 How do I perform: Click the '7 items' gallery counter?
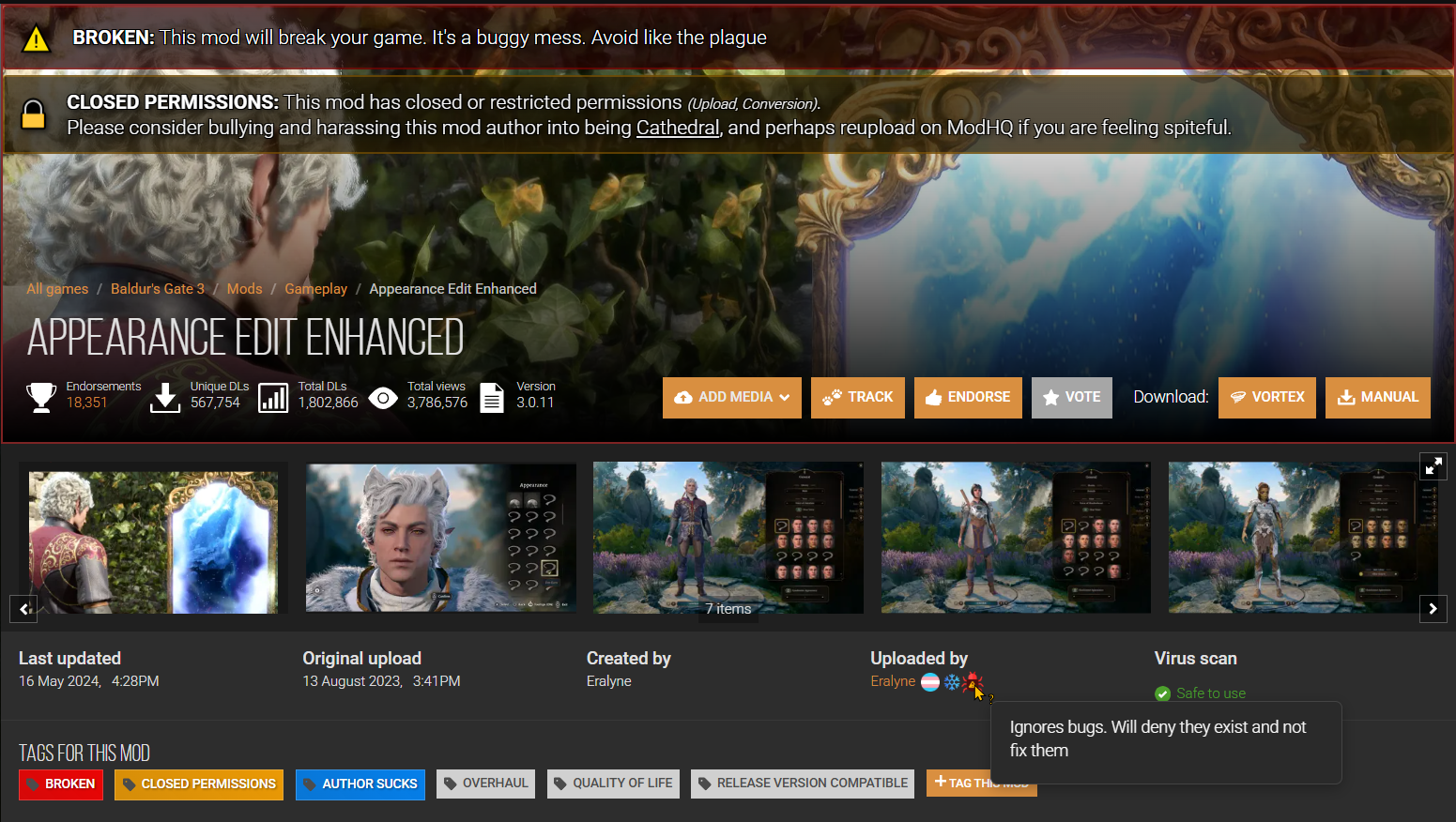pos(728,609)
